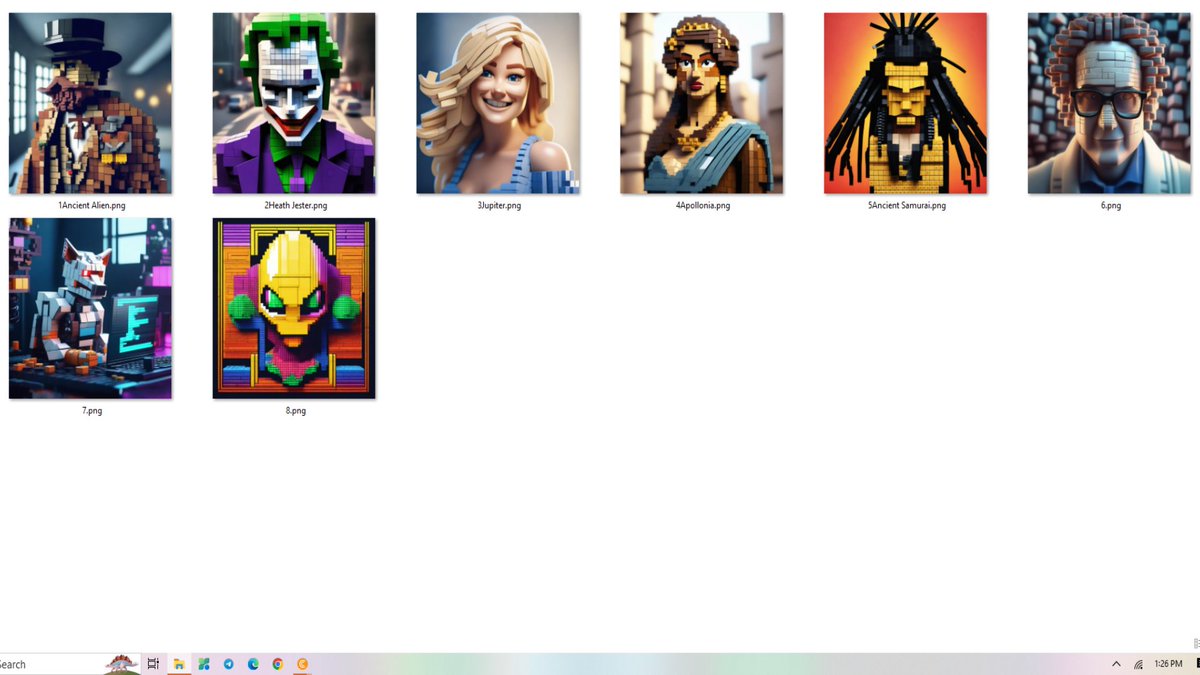Open the green pinwheel app in taskbar
This screenshot has height=675, width=1200.
coord(204,664)
